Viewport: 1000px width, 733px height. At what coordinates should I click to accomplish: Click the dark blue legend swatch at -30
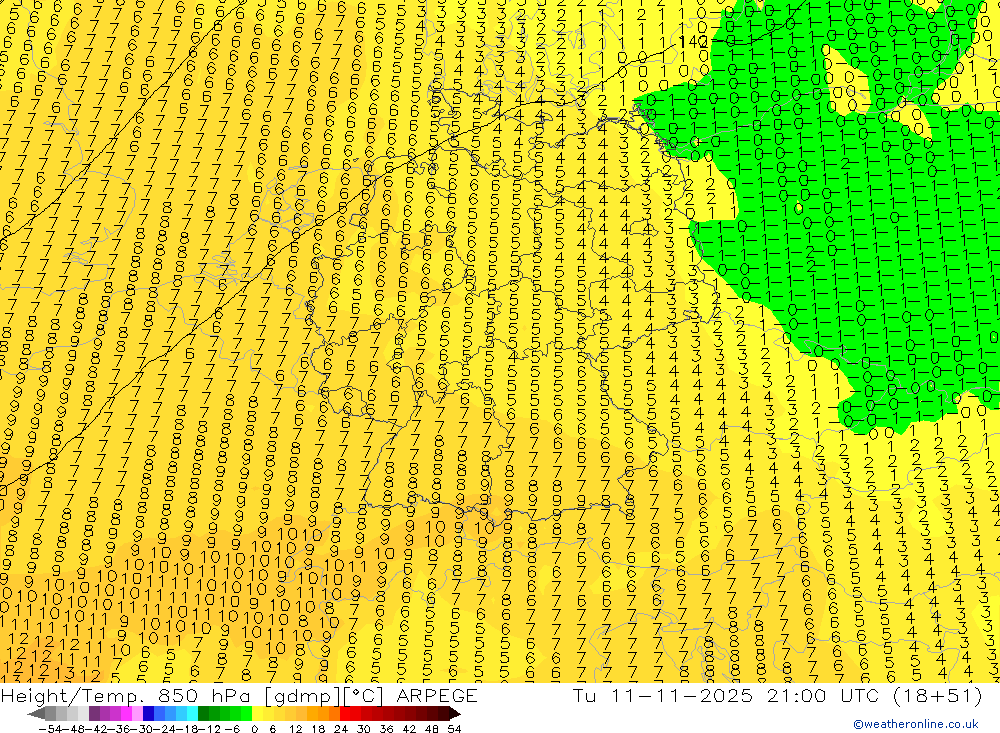point(149,713)
